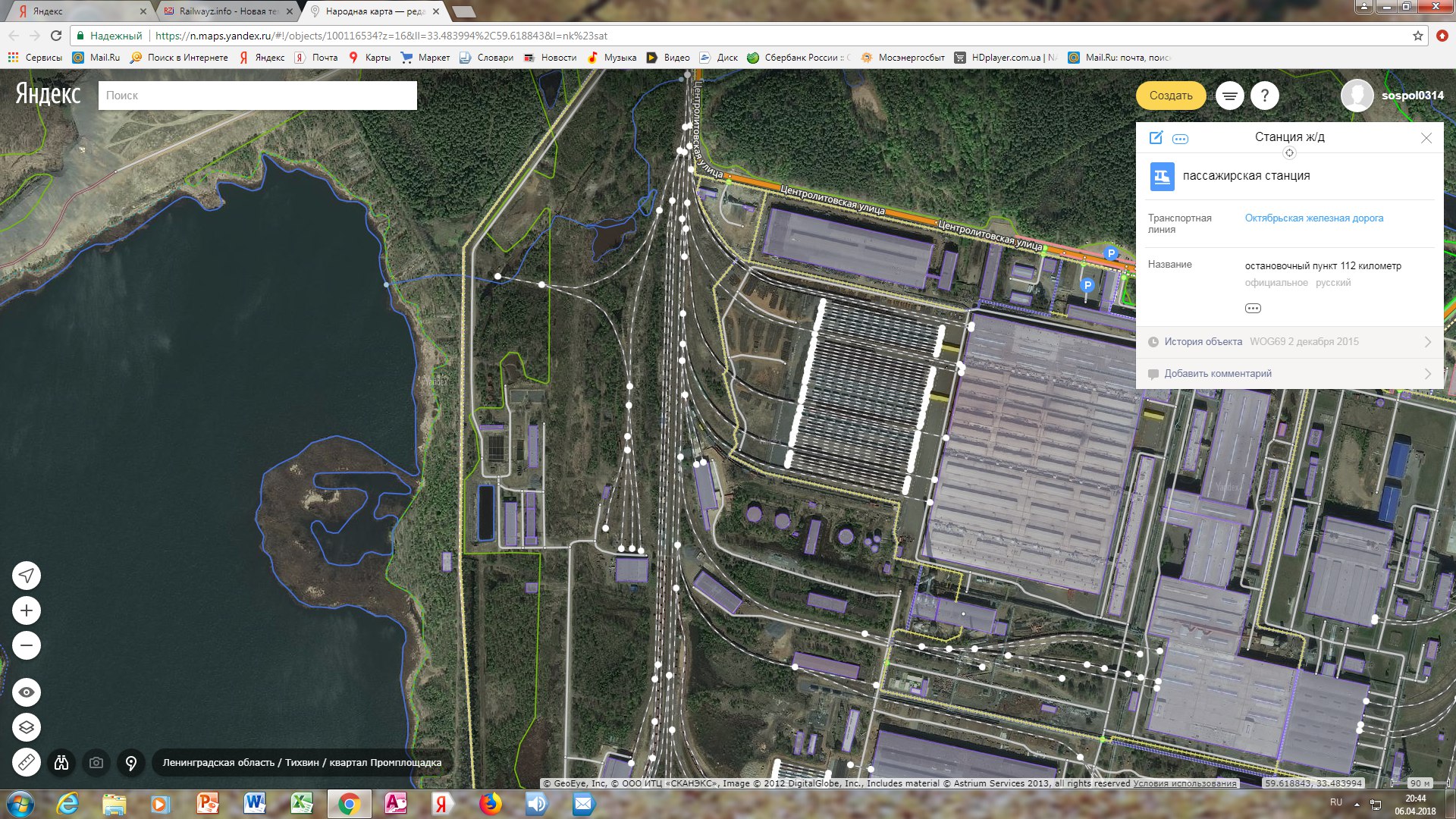Open Mozilla Firefox from the taskbar
Viewport: 1456px width, 819px height.
tap(490, 804)
